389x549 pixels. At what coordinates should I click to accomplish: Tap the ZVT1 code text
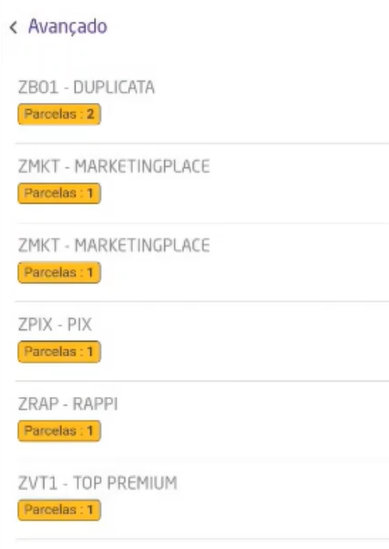[37, 483]
